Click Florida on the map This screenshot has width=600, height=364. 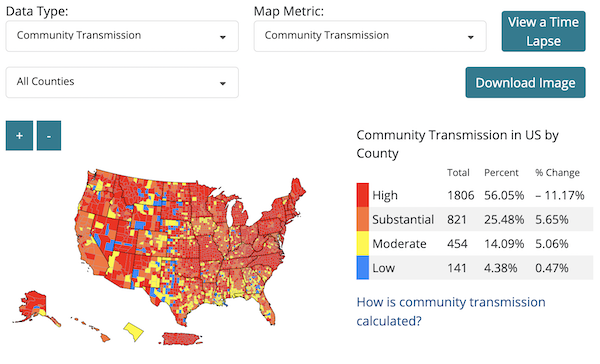click(267, 307)
